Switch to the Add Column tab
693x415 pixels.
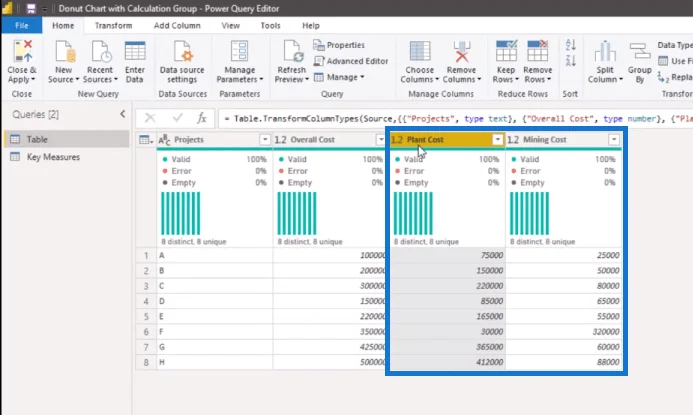pyautogui.click(x=177, y=26)
